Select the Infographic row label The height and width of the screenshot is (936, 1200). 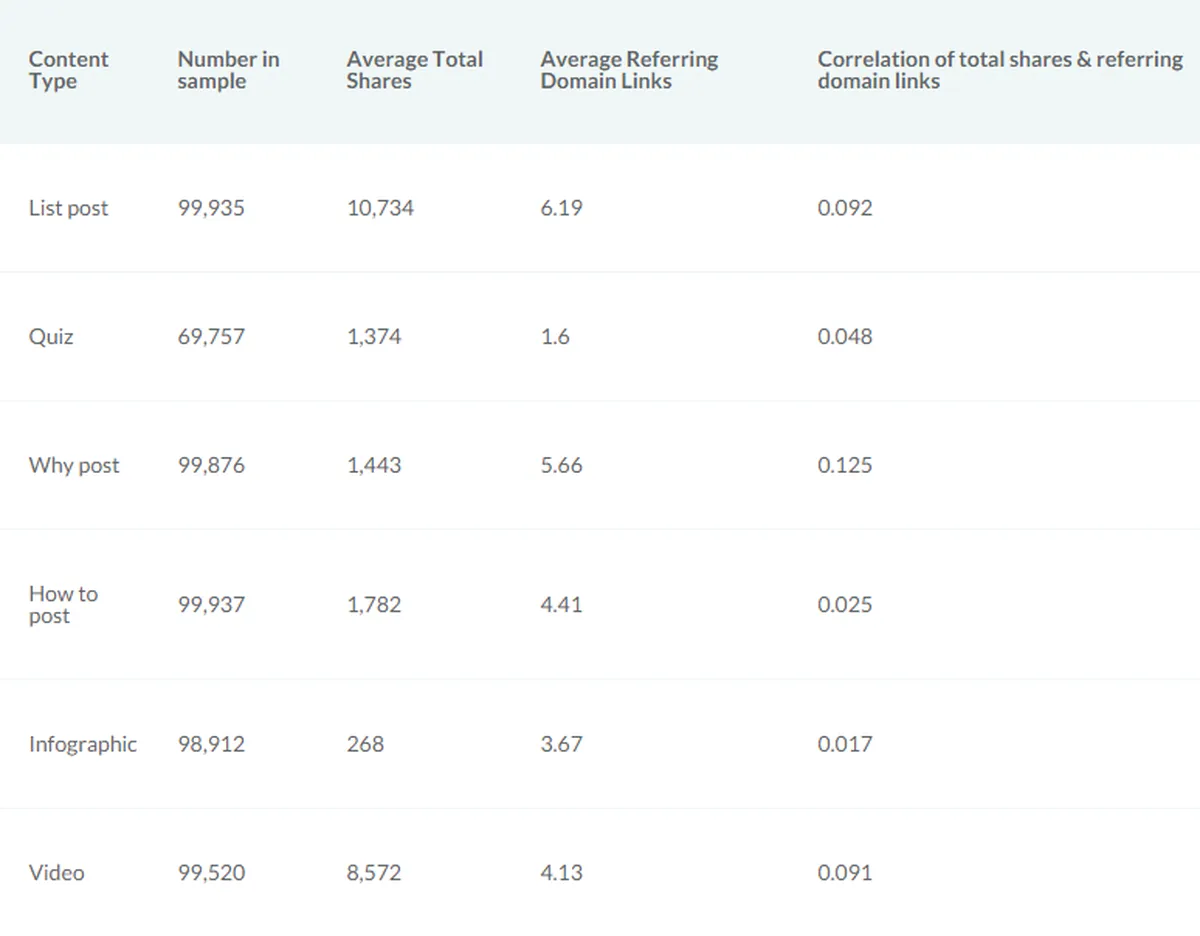[83, 744]
